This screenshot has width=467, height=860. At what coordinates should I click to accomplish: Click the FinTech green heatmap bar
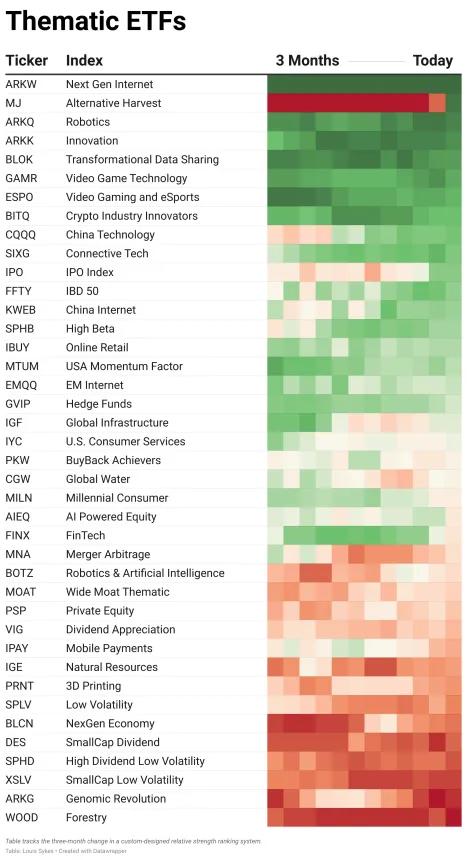(356, 535)
